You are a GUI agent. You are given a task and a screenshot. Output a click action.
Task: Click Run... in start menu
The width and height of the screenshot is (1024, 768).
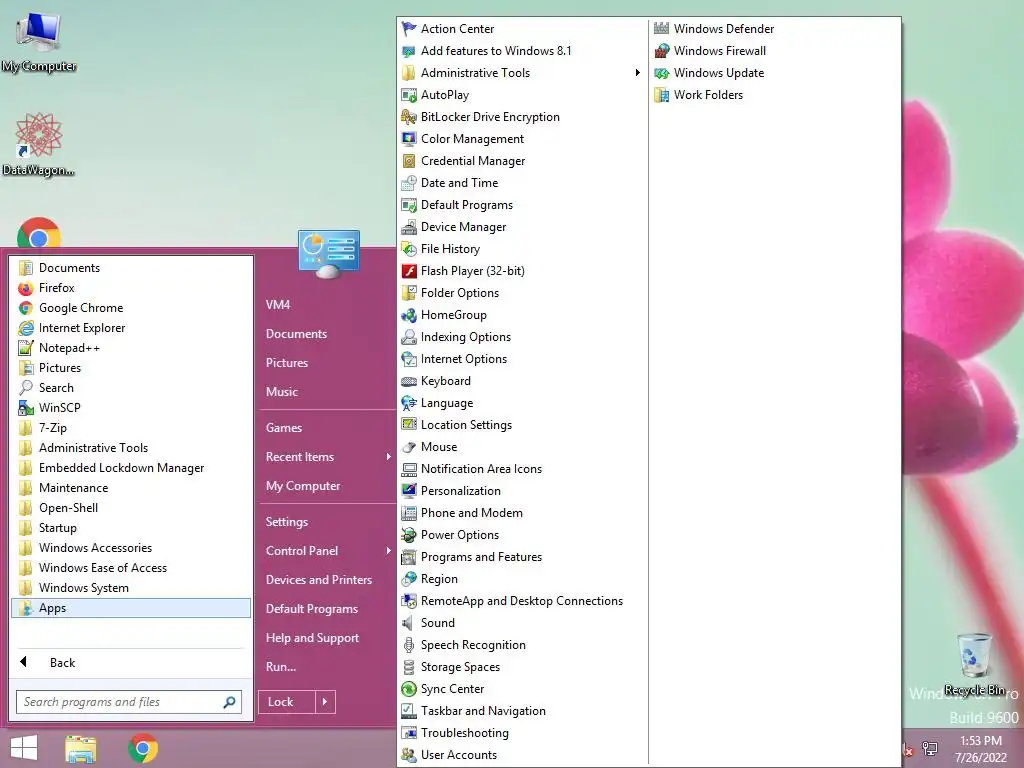(x=281, y=667)
